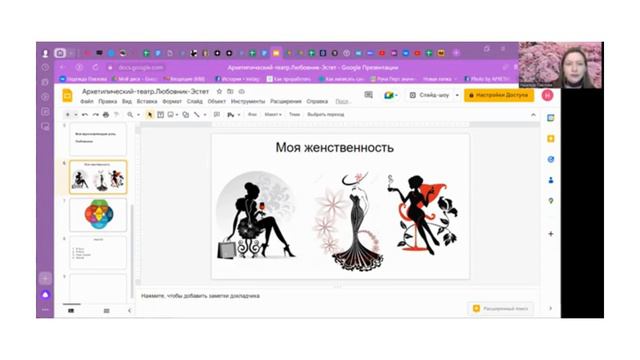Click the zoom magnifier icon
Screen dimensions: 640x360
point(130,115)
